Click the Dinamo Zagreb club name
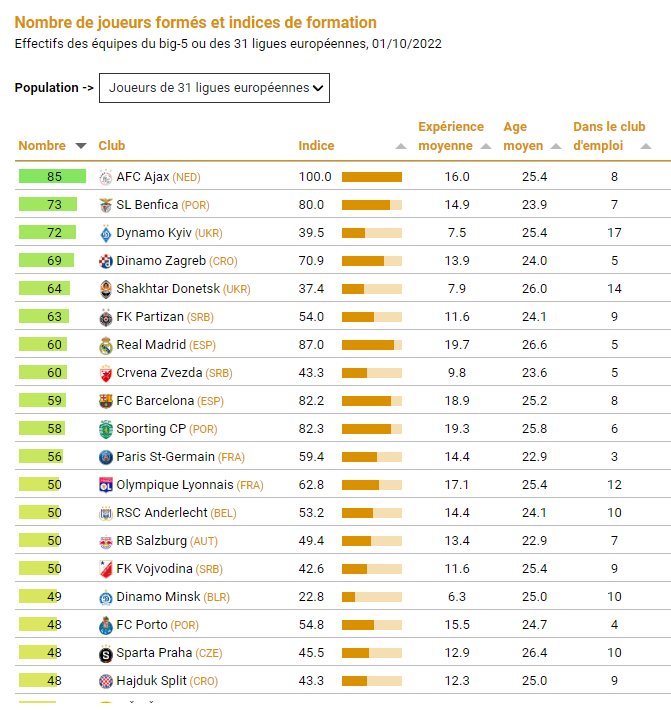This screenshot has height=713, width=671. [161, 261]
